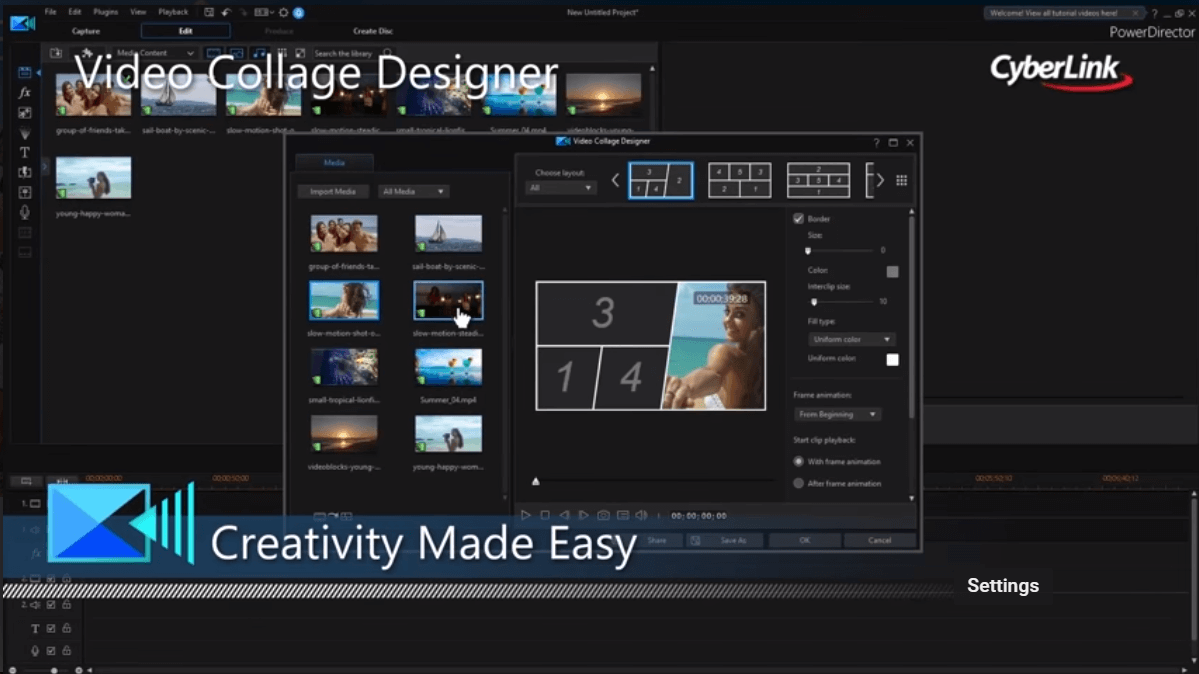Open the Media Content dropdown in library
Screen dimensions: 1199x674
[x=154, y=53]
